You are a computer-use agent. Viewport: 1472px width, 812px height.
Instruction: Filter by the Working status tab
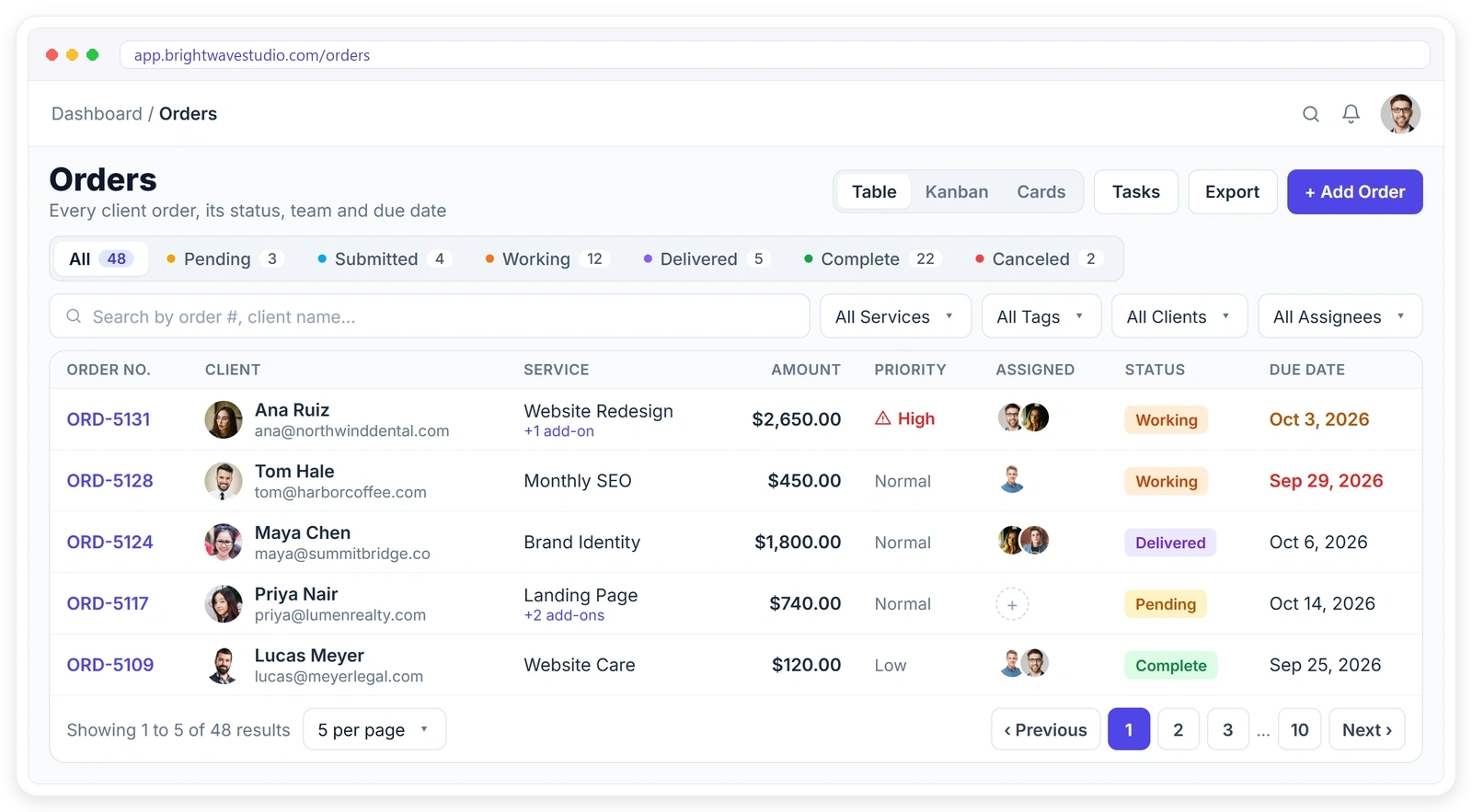[546, 259]
